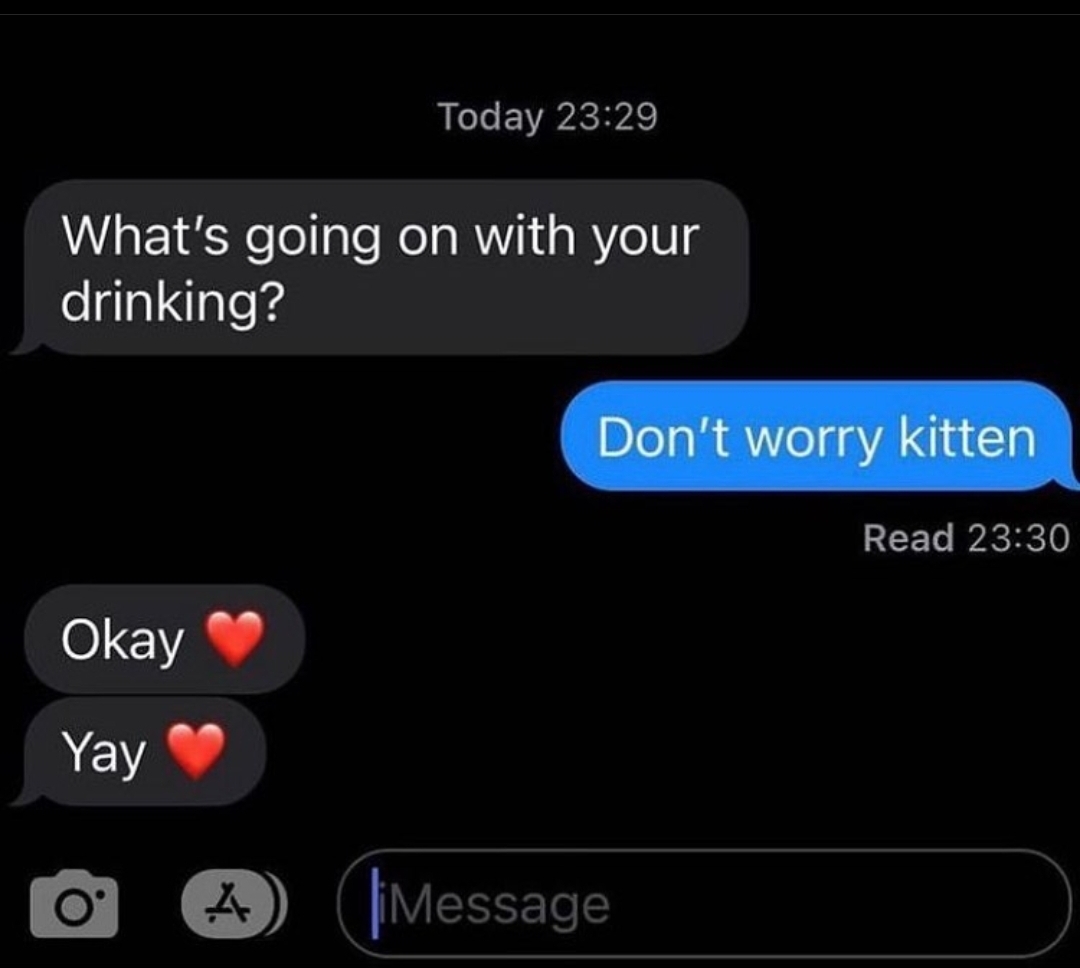
Task: Tap the "Read 23:30" receipt label
Action: (966, 537)
